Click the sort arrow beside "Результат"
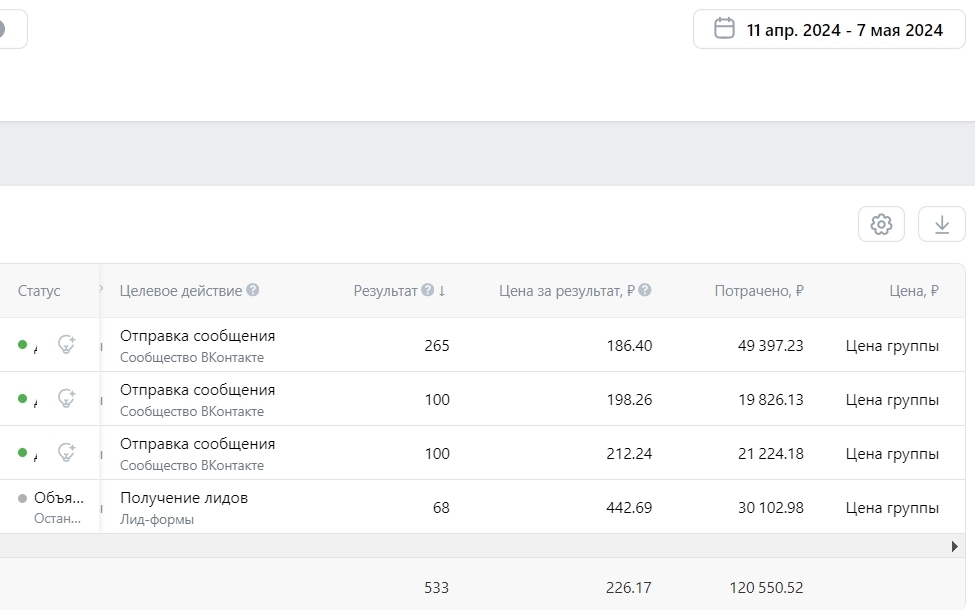Image resolution: width=975 pixels, height=610 pixels. coord(442,291)
